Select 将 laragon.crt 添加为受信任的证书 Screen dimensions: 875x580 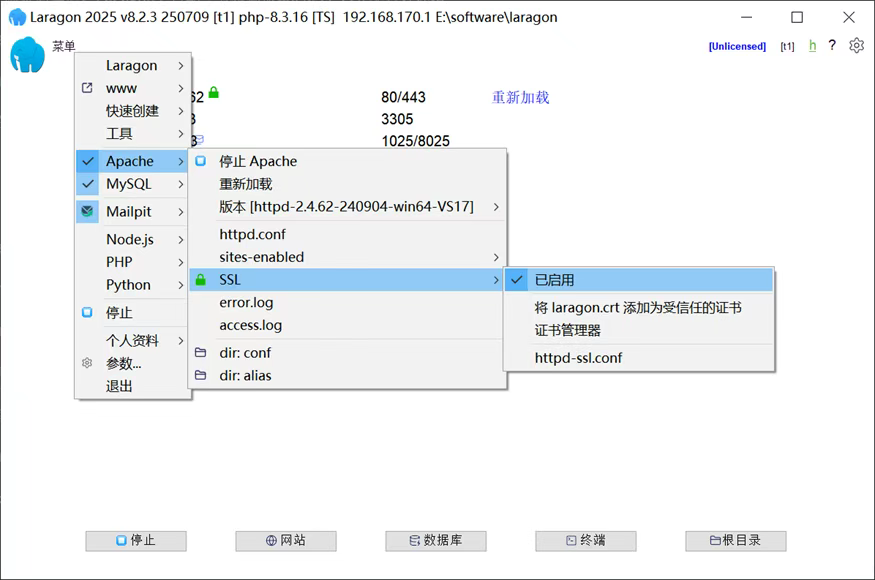[x=638, y=308]
